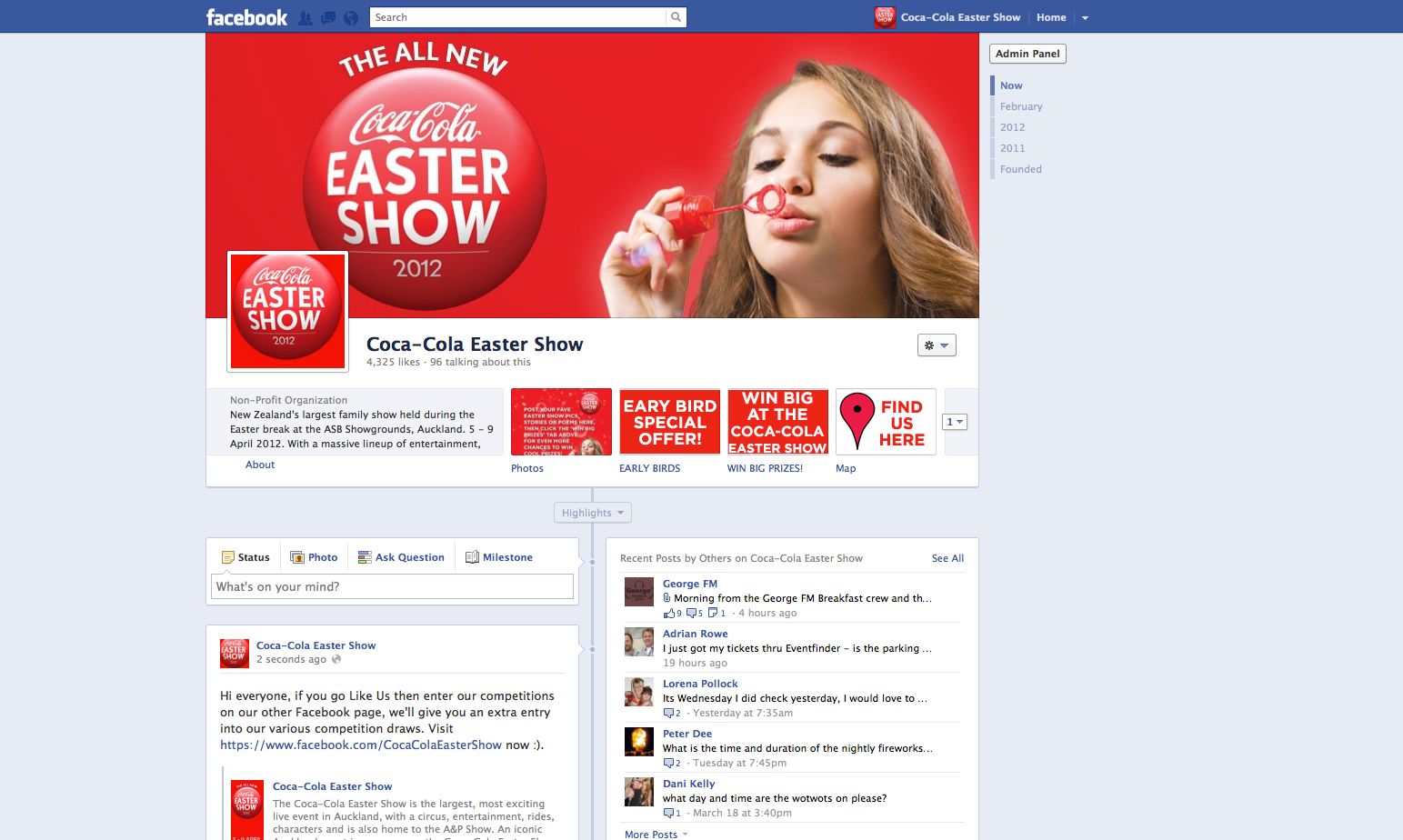The image size is (1403, 840).
Task: Open Peter Dee profile link
Action: tap(687, 734)
